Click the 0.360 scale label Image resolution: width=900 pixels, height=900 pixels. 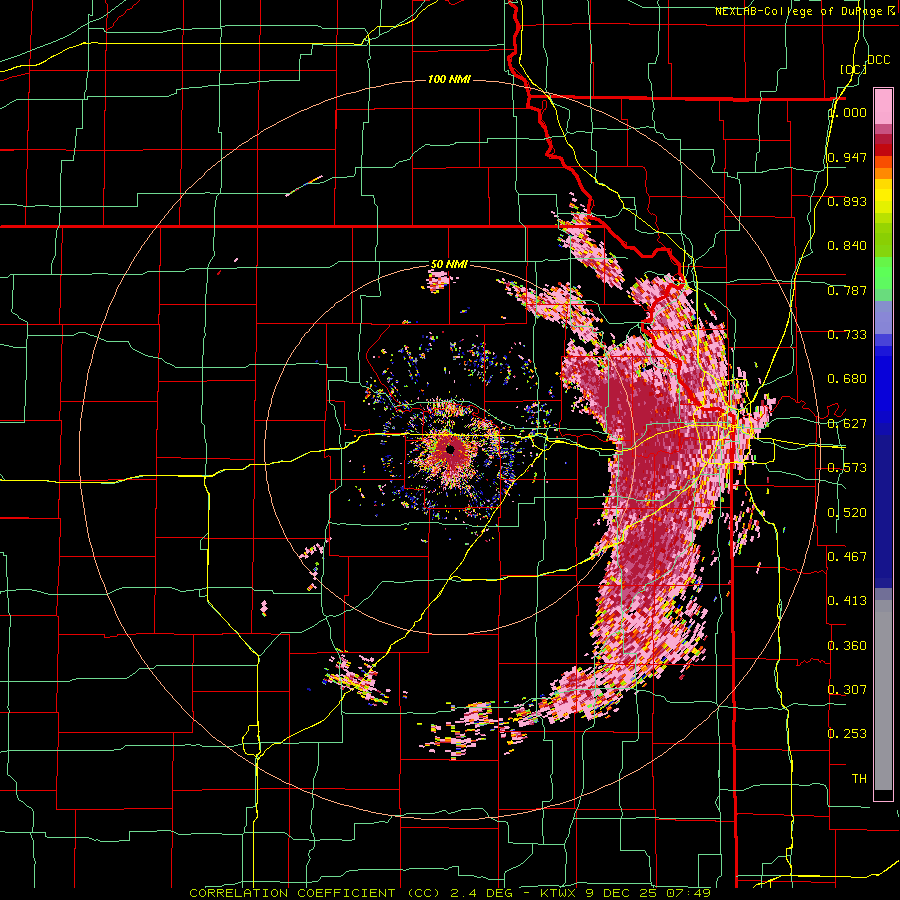coord(847,646)
